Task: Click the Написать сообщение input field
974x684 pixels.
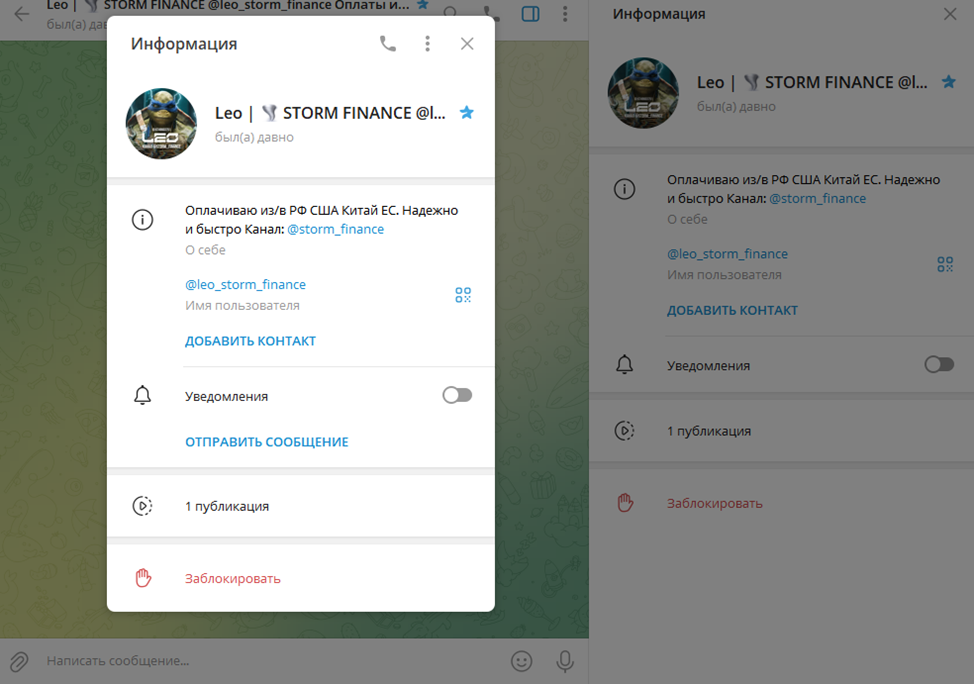Action: click(x=271, y=661)
